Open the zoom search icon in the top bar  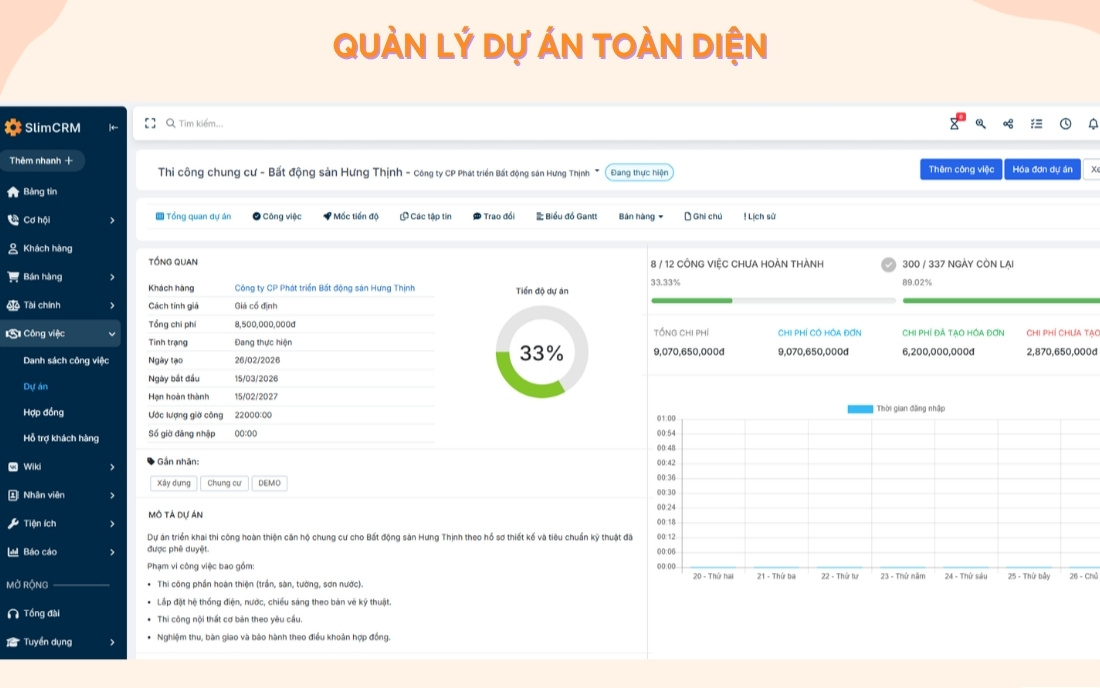(981, 123)
